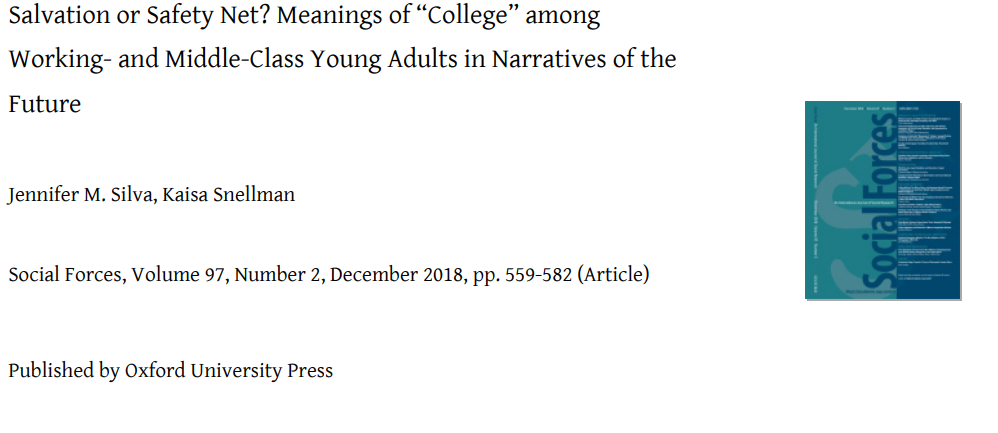Click 'Volume 97' in the citation line

186,274
